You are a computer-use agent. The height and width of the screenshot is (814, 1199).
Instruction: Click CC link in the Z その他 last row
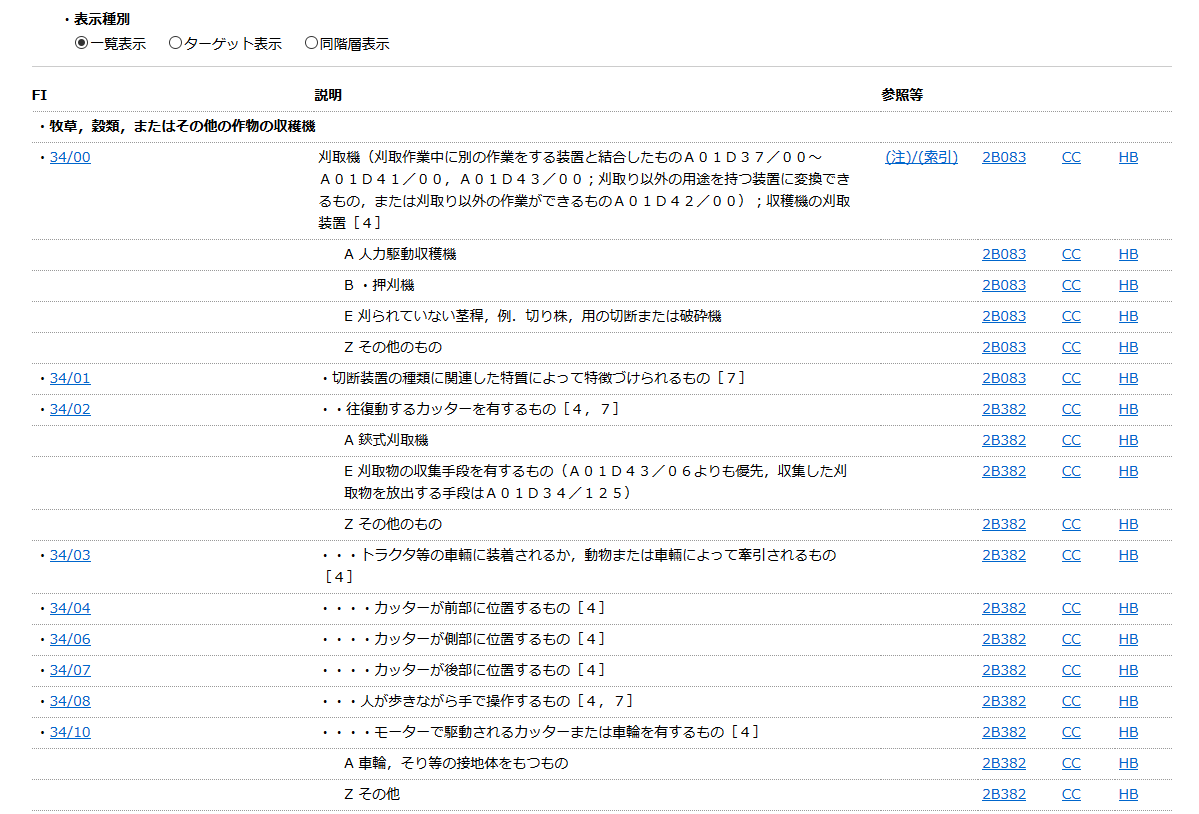tap(1071, 794)
